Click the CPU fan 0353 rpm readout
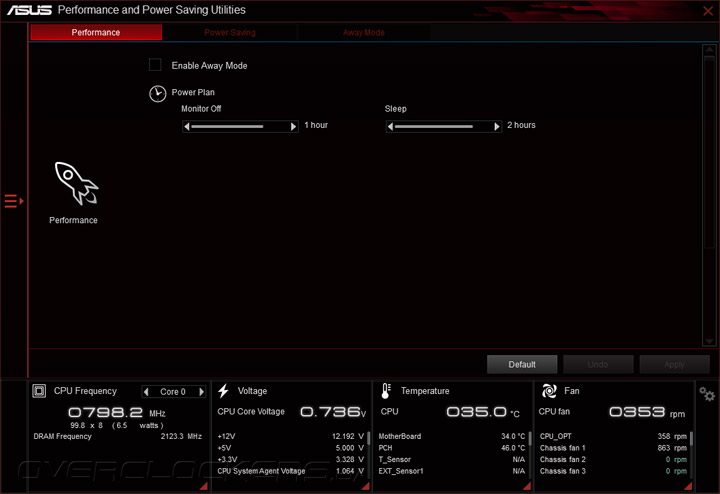 point(647,412)
